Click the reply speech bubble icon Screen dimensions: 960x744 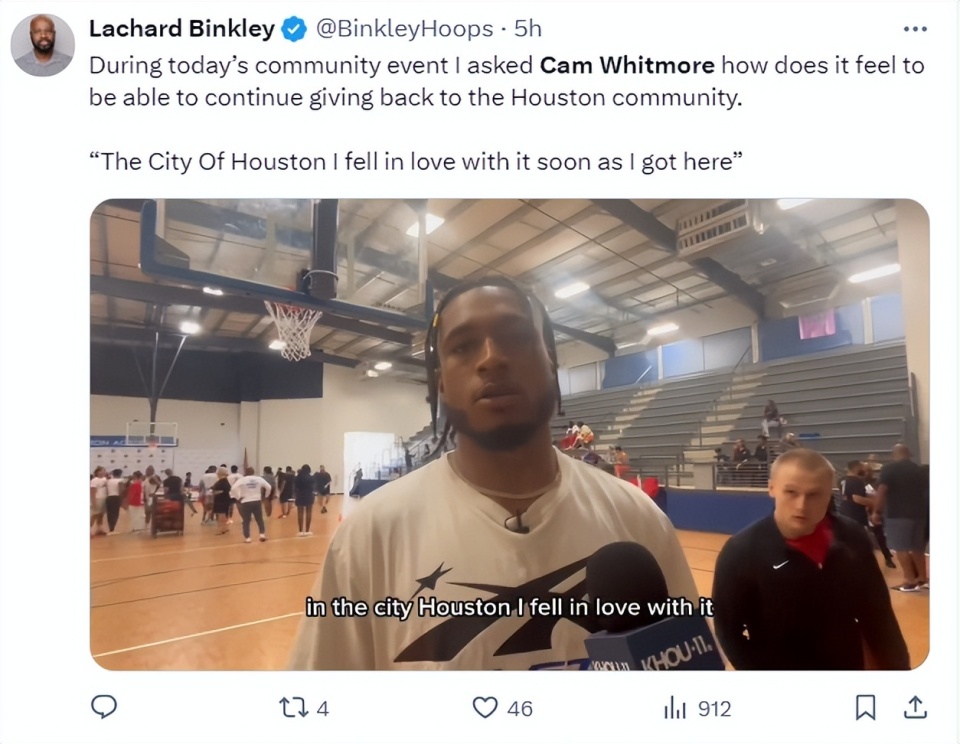click(104, 707)
